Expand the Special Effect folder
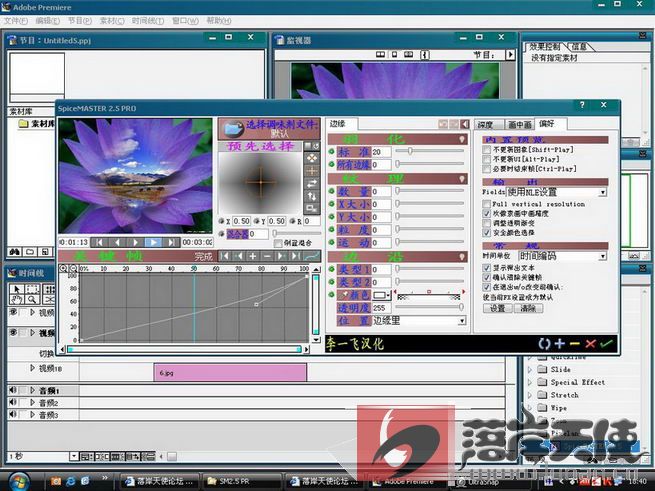Image resolution: width=655 pixels, height=491 pixels. 530,382
